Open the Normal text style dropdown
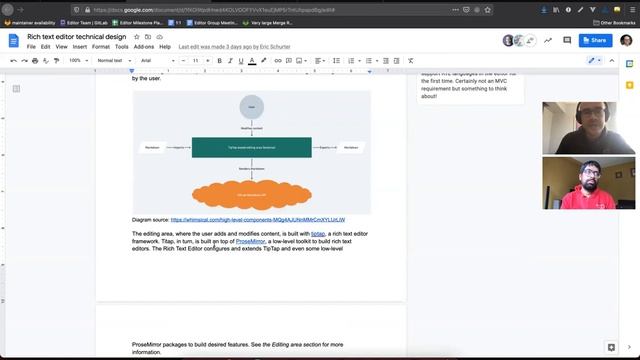The height and width of the screenshot is (360, 640). coord(114,61)
